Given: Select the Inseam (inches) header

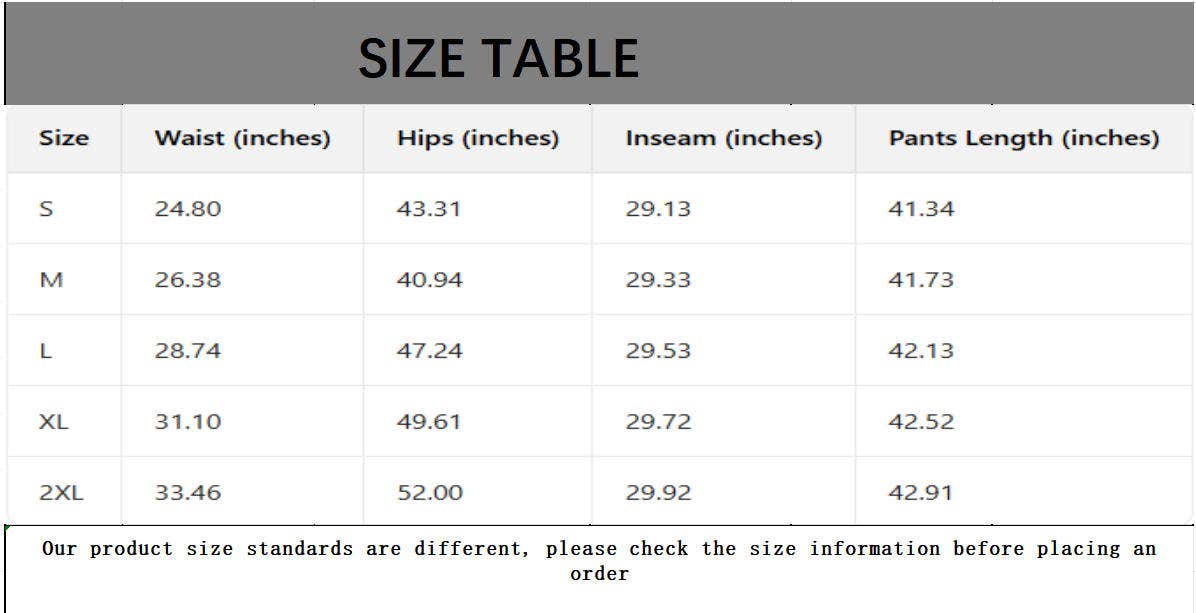Looking at the screenshot, I should click(x=724, y=138).
